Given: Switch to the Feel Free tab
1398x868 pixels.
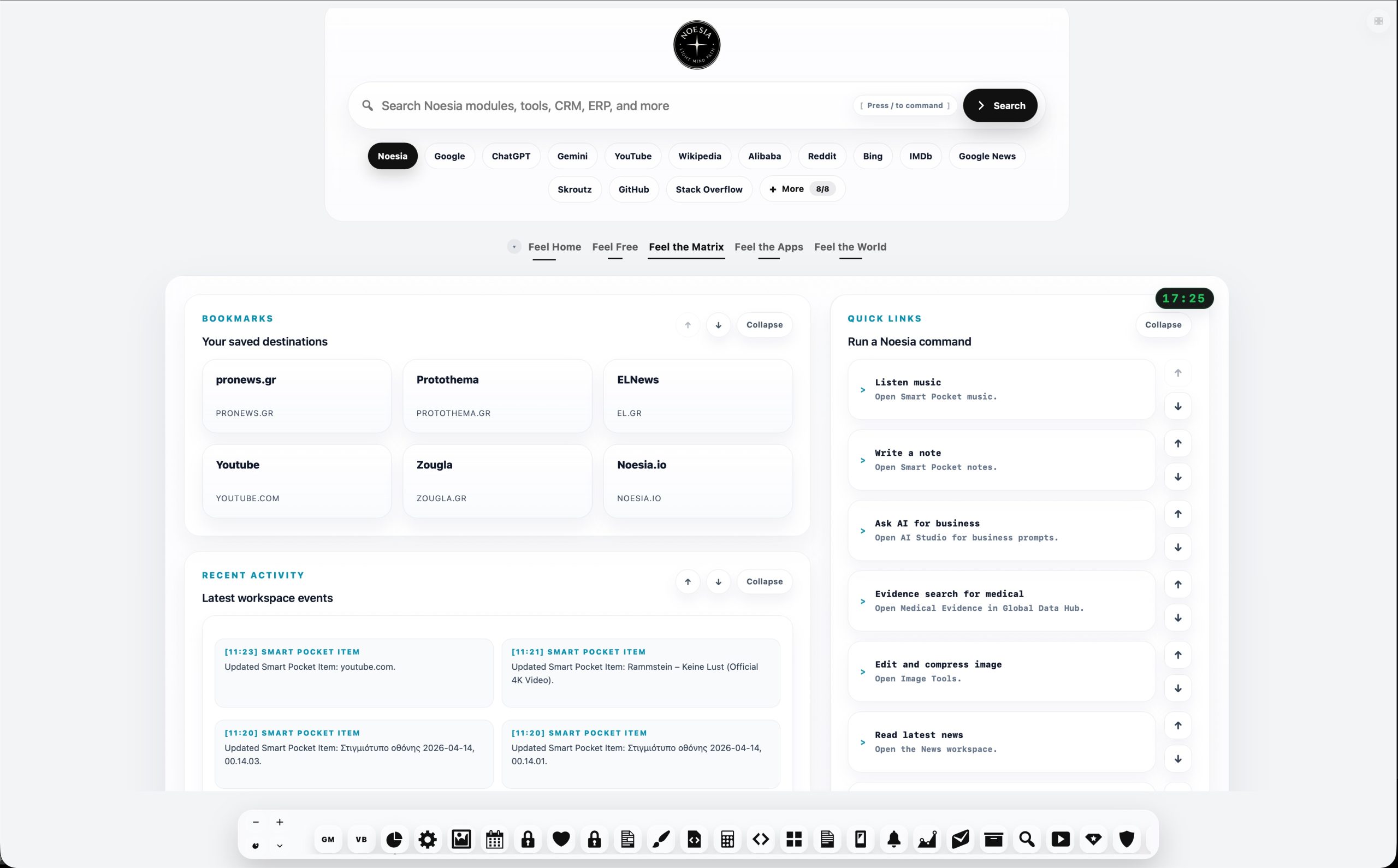Looking at the screenshot, I should [x=615, y=247].
